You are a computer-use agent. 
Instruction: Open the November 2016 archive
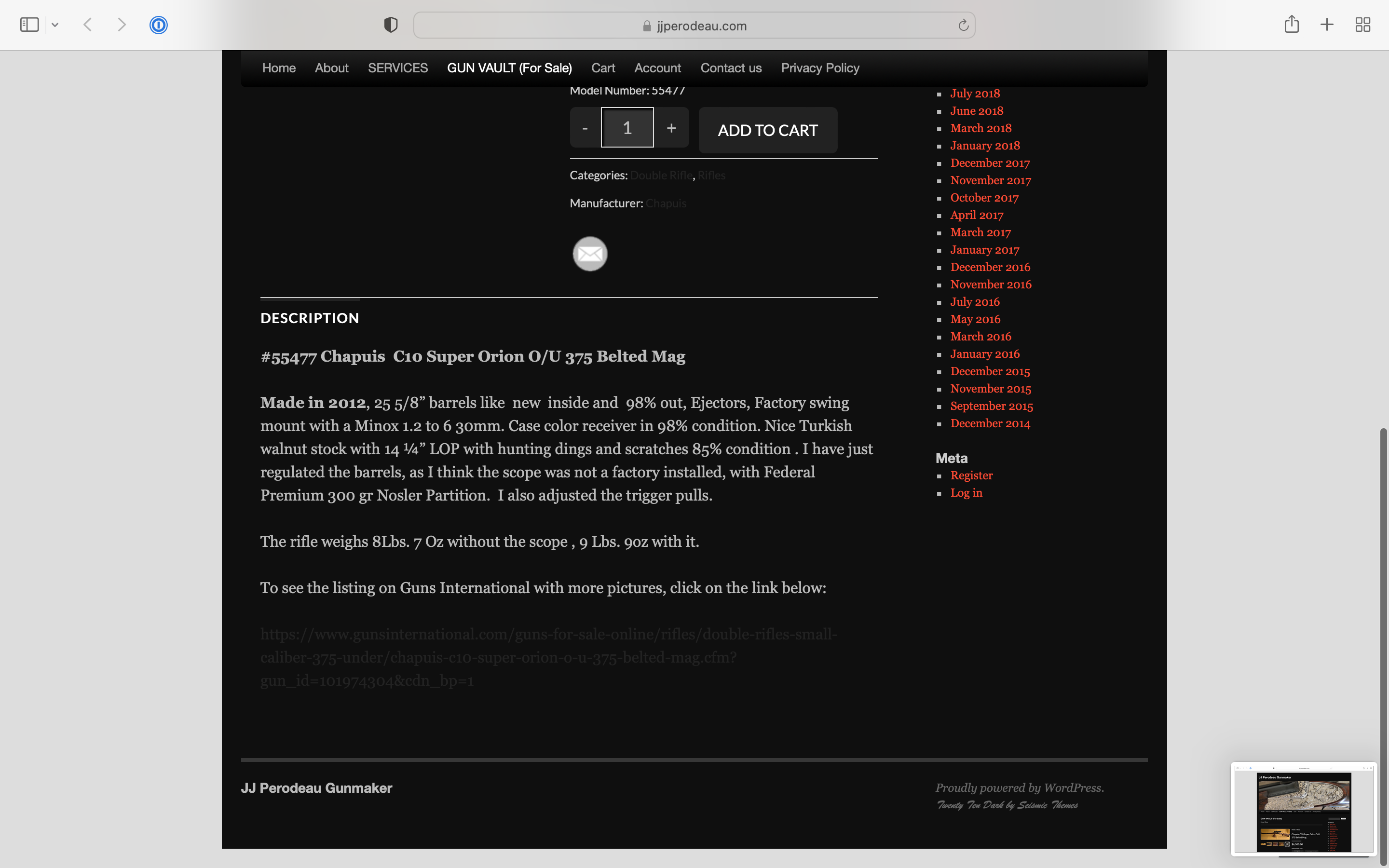[991, 285]
